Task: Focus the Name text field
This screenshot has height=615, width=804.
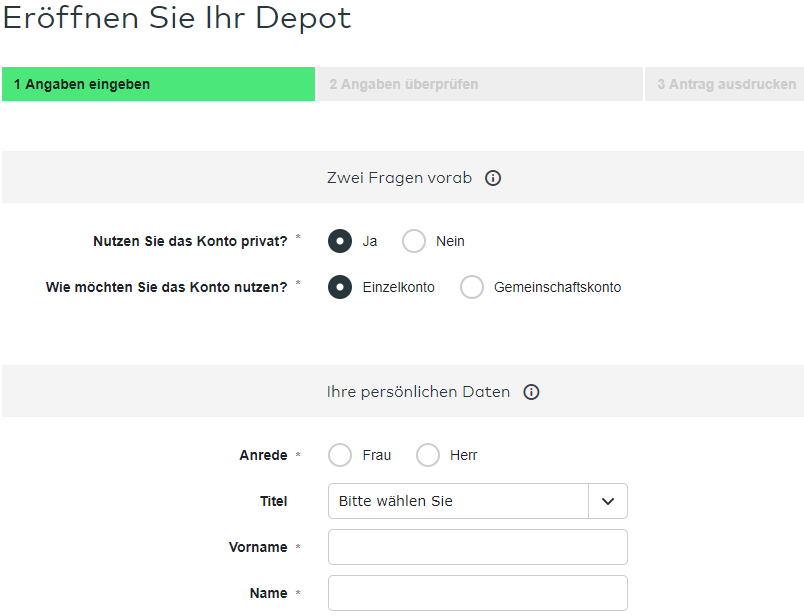Action: (x=477, y=593)
